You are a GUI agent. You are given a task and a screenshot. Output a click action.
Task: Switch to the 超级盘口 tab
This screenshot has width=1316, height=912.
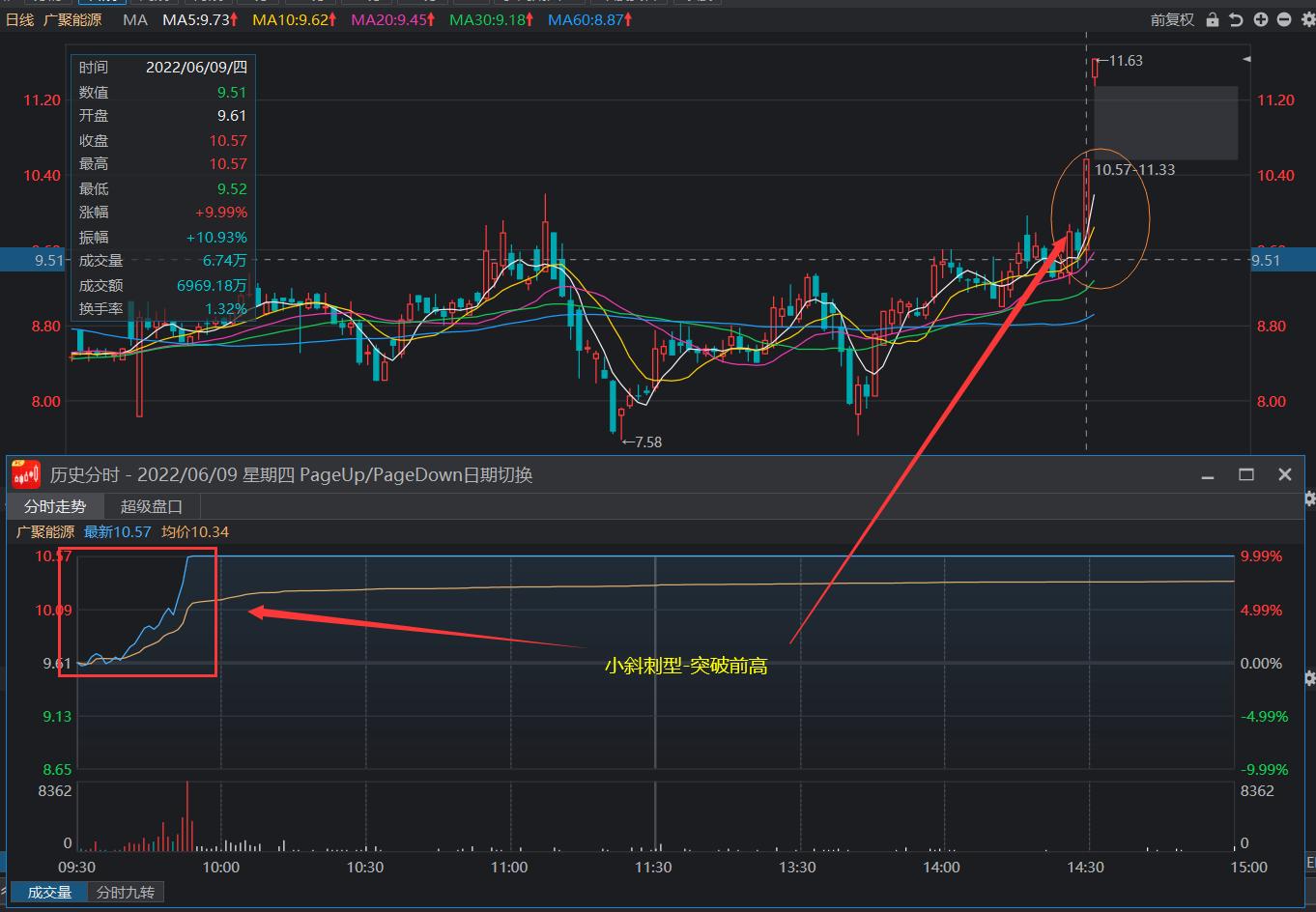coord(152,506)
